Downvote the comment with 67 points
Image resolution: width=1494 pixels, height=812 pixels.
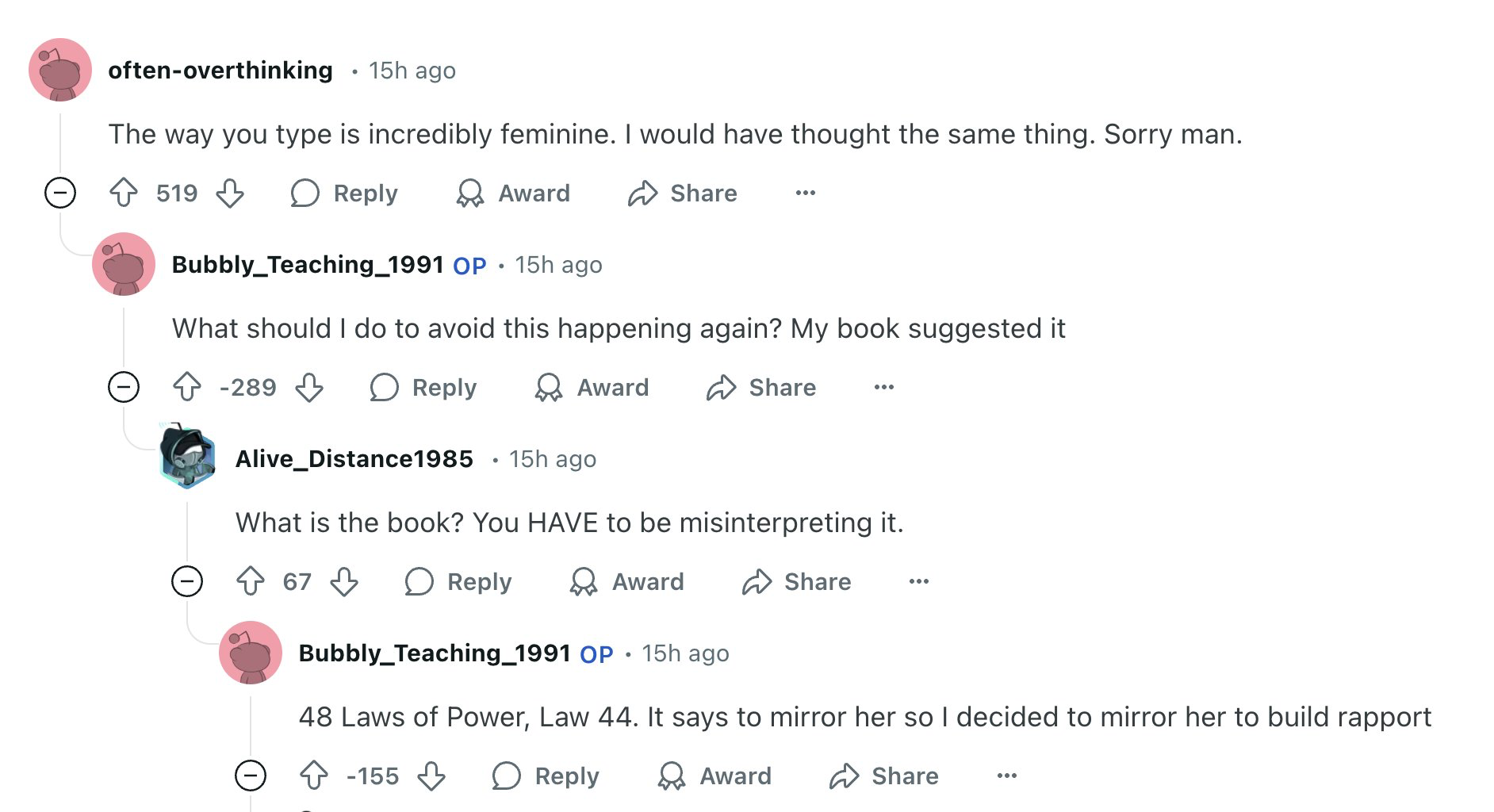pos(344,581)
